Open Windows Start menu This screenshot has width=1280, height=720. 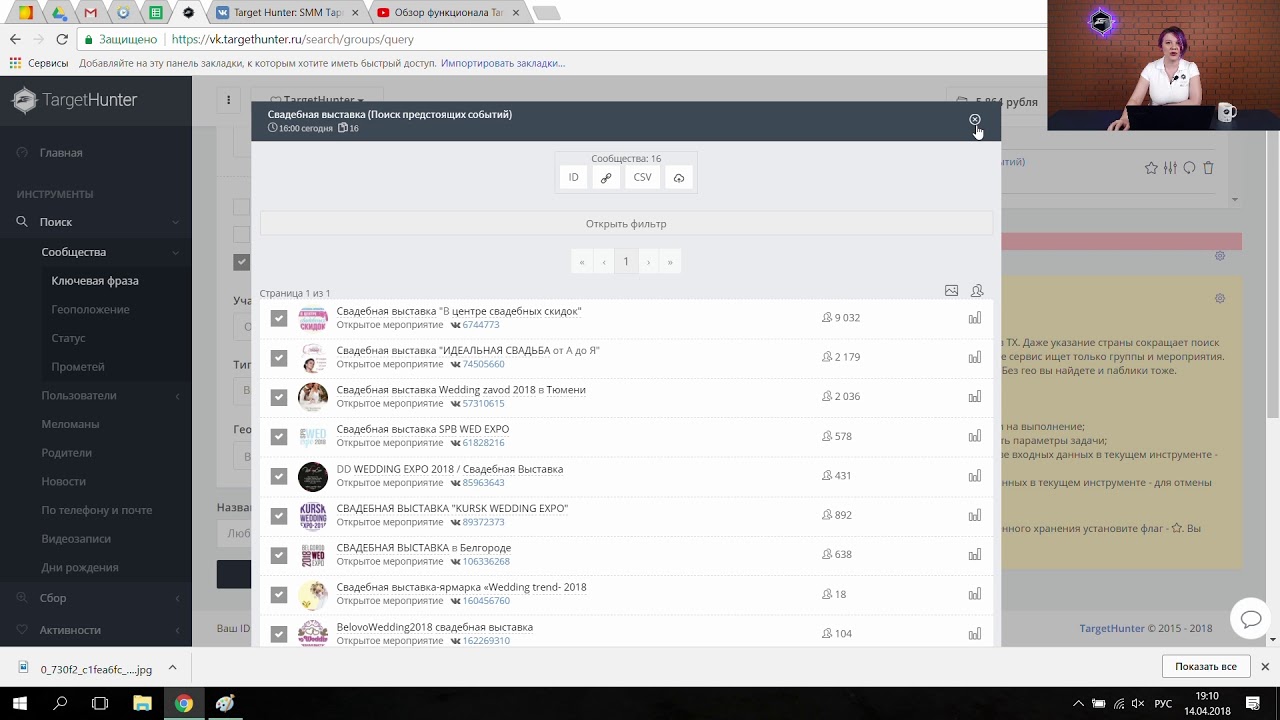(20, 704)
